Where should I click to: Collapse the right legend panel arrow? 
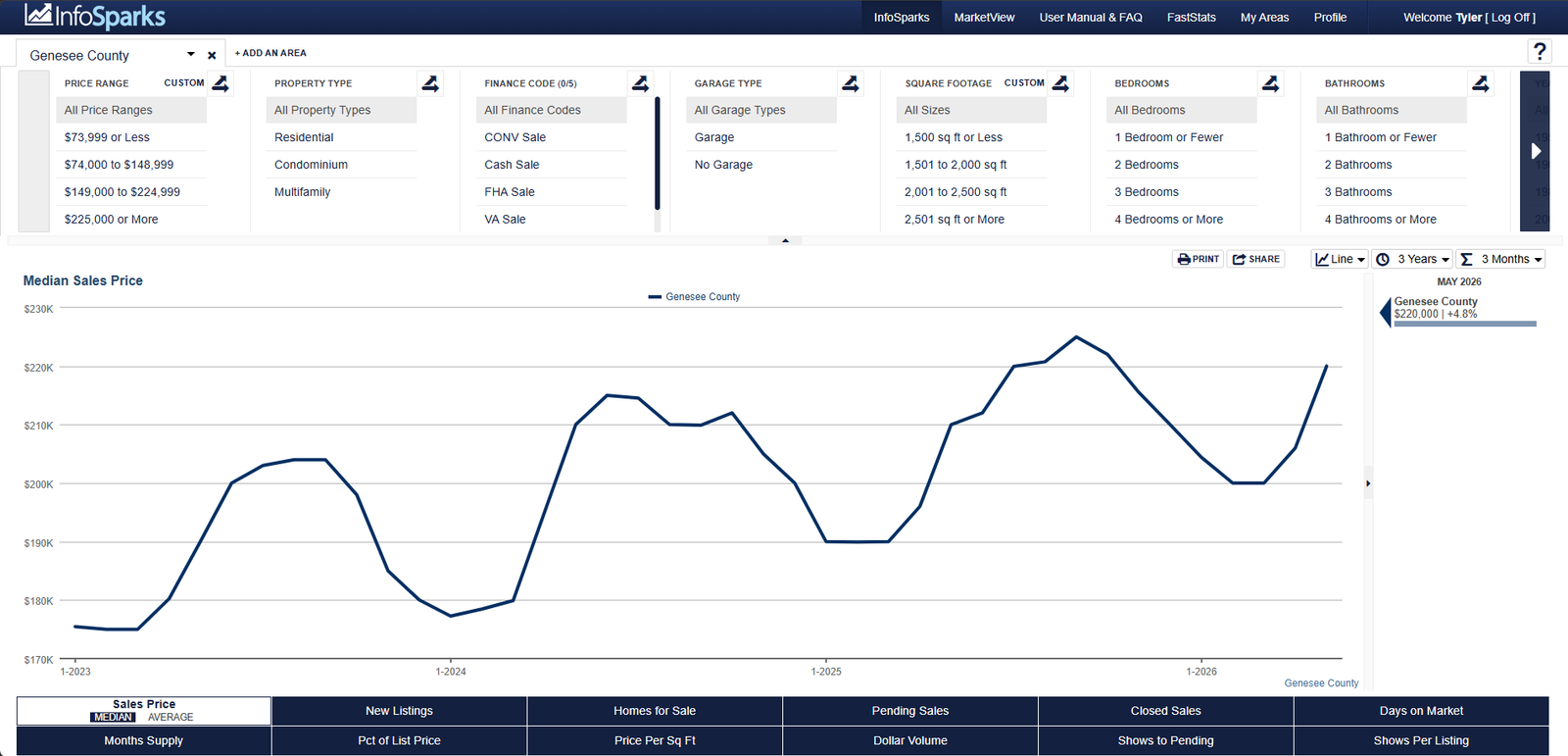click(1368, 483)
